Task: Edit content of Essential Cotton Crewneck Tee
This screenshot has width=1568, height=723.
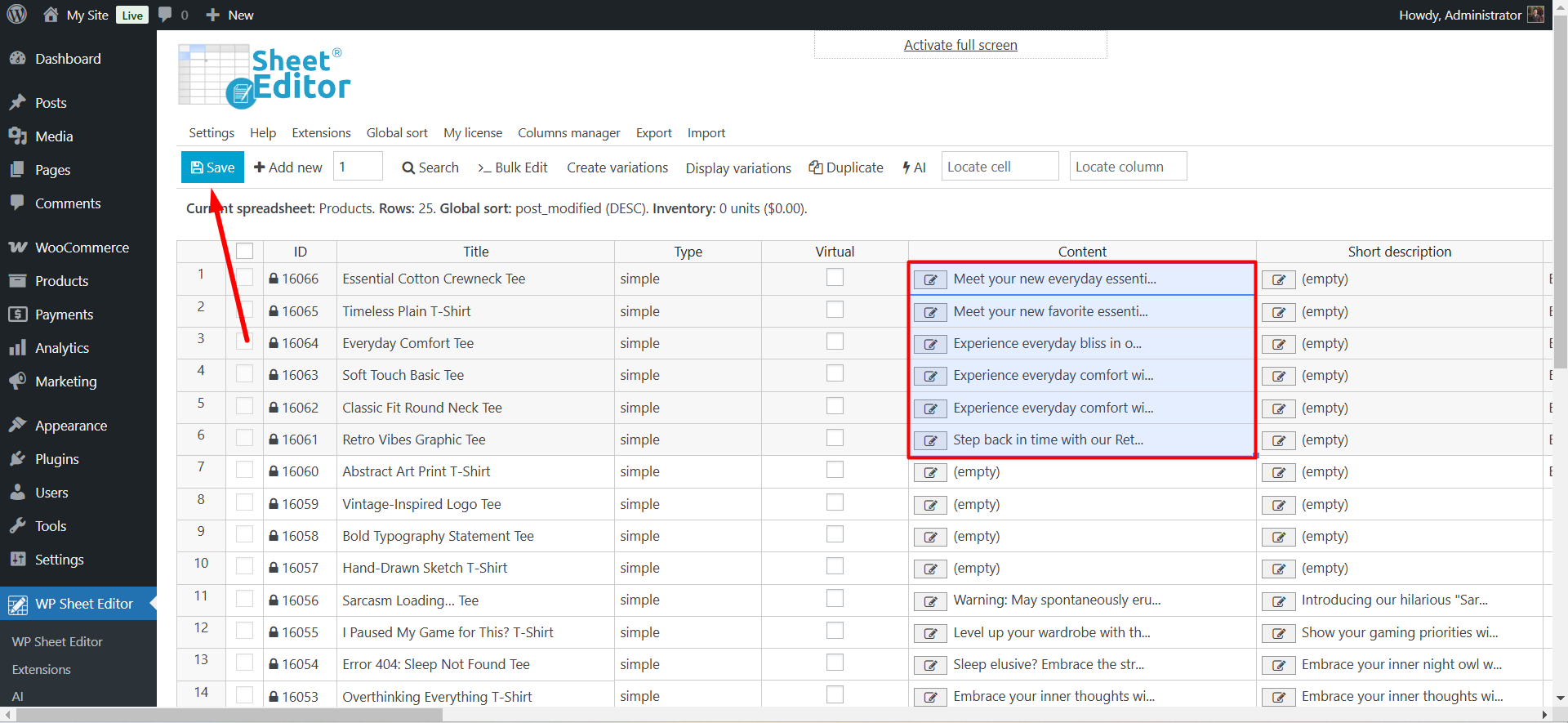Action: [x=930, y=279]
